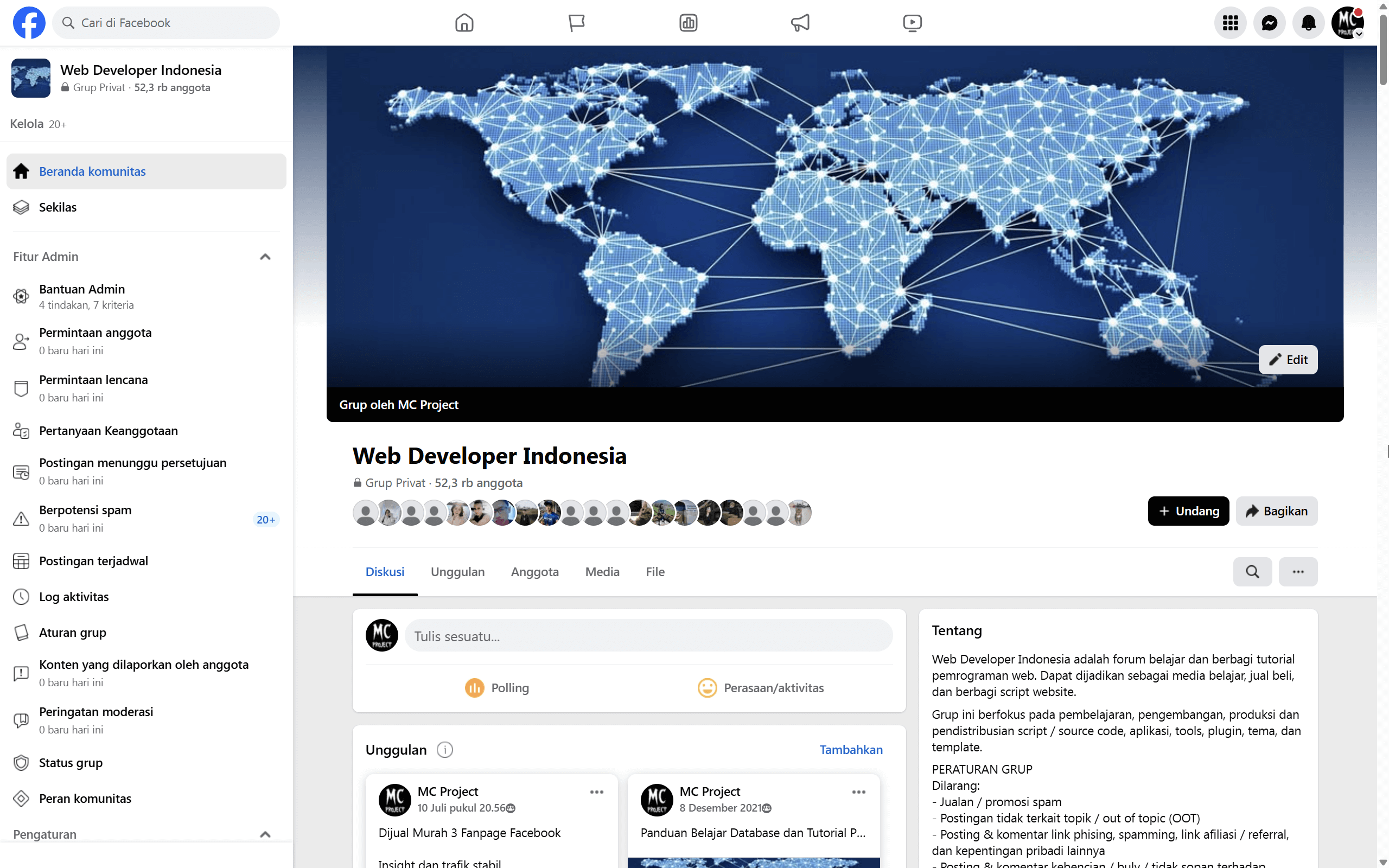1389x868 pixels.
Task: Click Tambahkan in the Unggulan section
Action: (x=851, y=750)
